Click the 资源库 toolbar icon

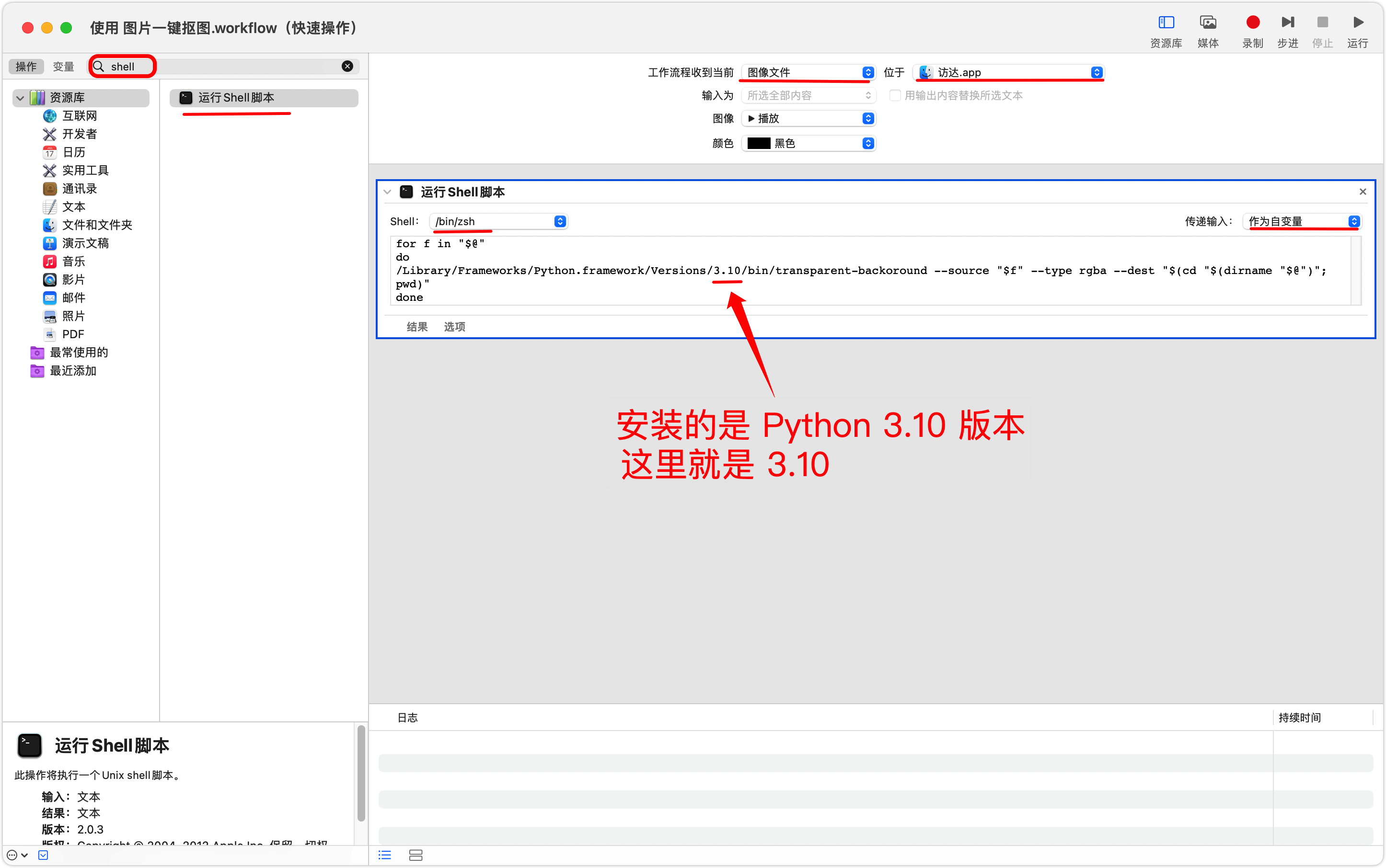pos(1166,23)
